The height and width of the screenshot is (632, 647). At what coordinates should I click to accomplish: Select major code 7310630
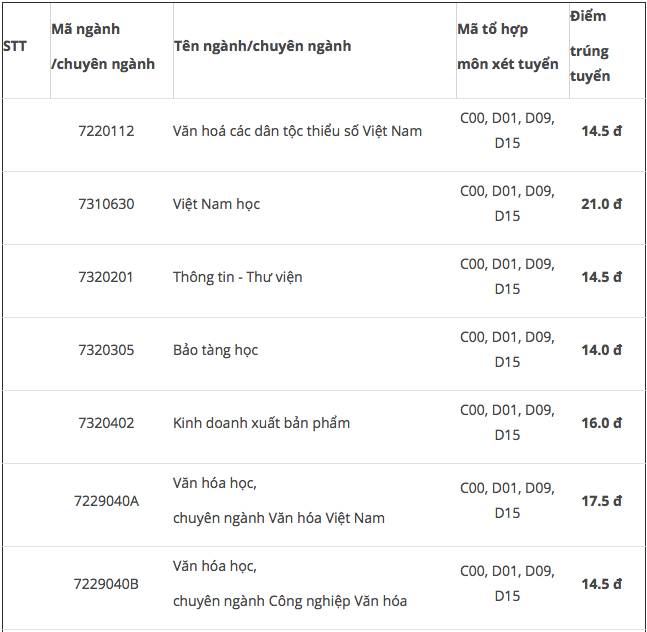106,204
